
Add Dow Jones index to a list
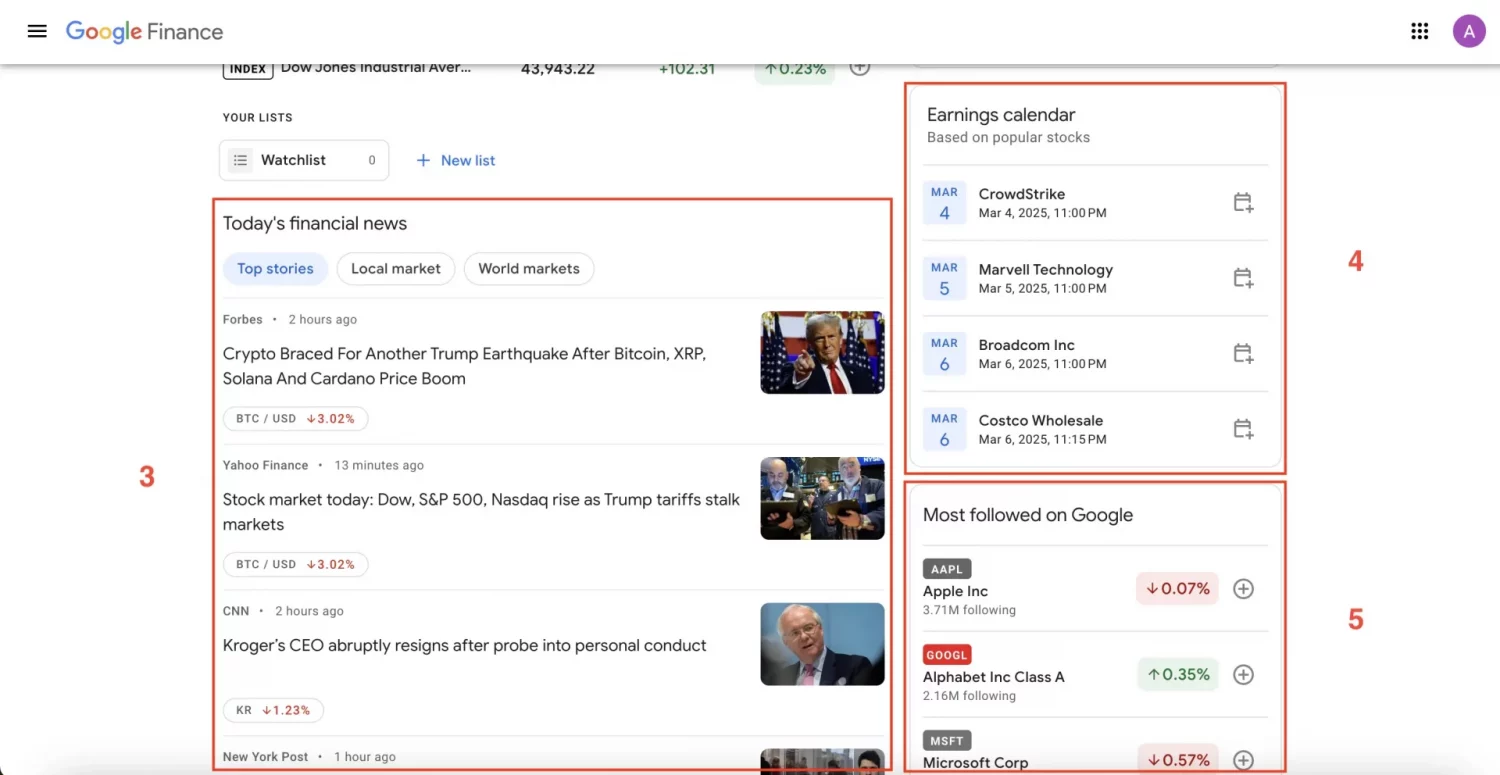(x=859, y=68)
